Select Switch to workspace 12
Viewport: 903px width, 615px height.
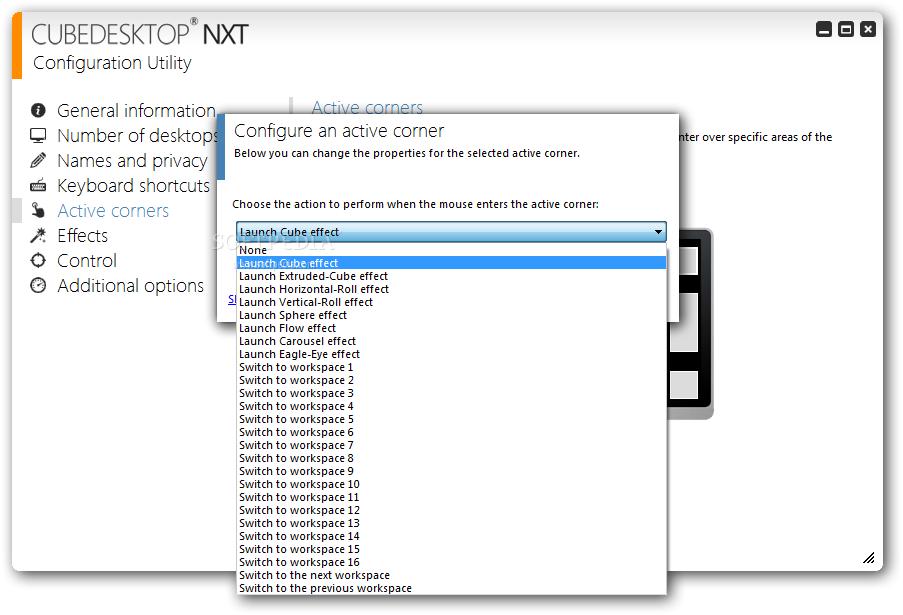tap(452, 510)
